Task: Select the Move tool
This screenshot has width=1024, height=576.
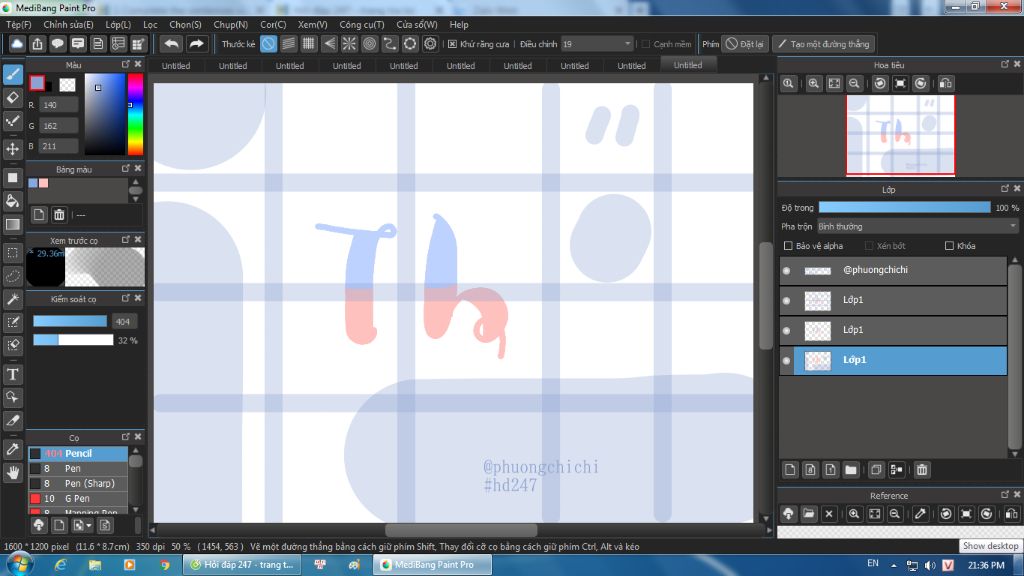Action: tap(12, 149)
